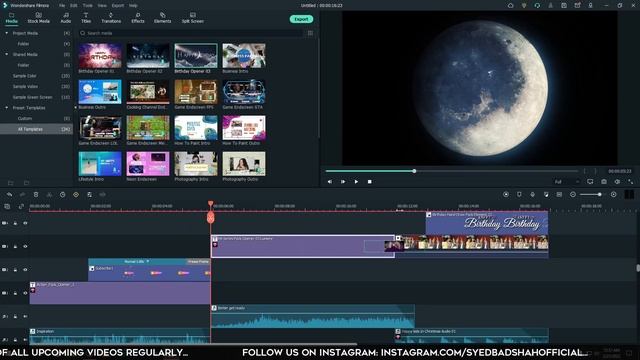Open the Normal 1.00x speed dropdown on Subscribe clip

[x=136, y=261]
